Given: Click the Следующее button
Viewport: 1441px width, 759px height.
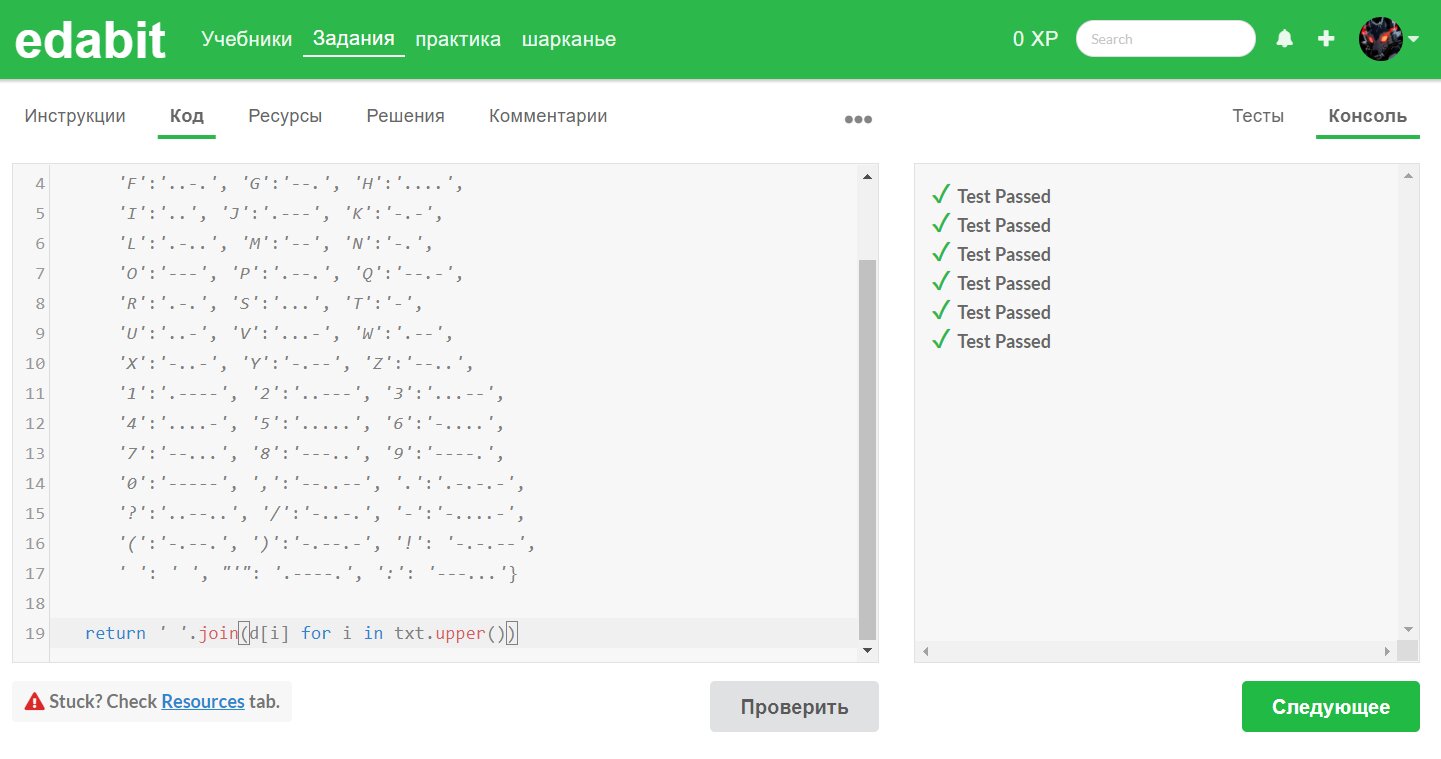Looking at the screenshot, I should 1330,707.
